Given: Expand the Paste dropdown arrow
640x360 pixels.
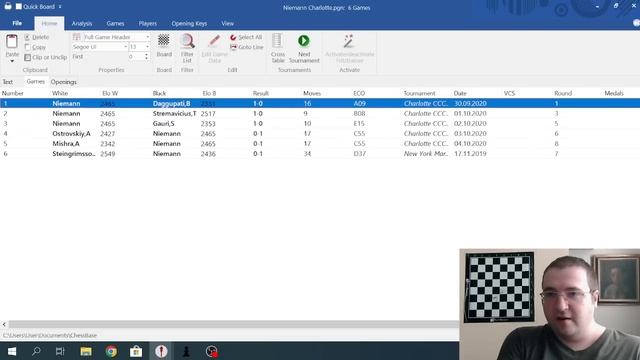Looking at the screenshot, I should (x=12, y=61).
